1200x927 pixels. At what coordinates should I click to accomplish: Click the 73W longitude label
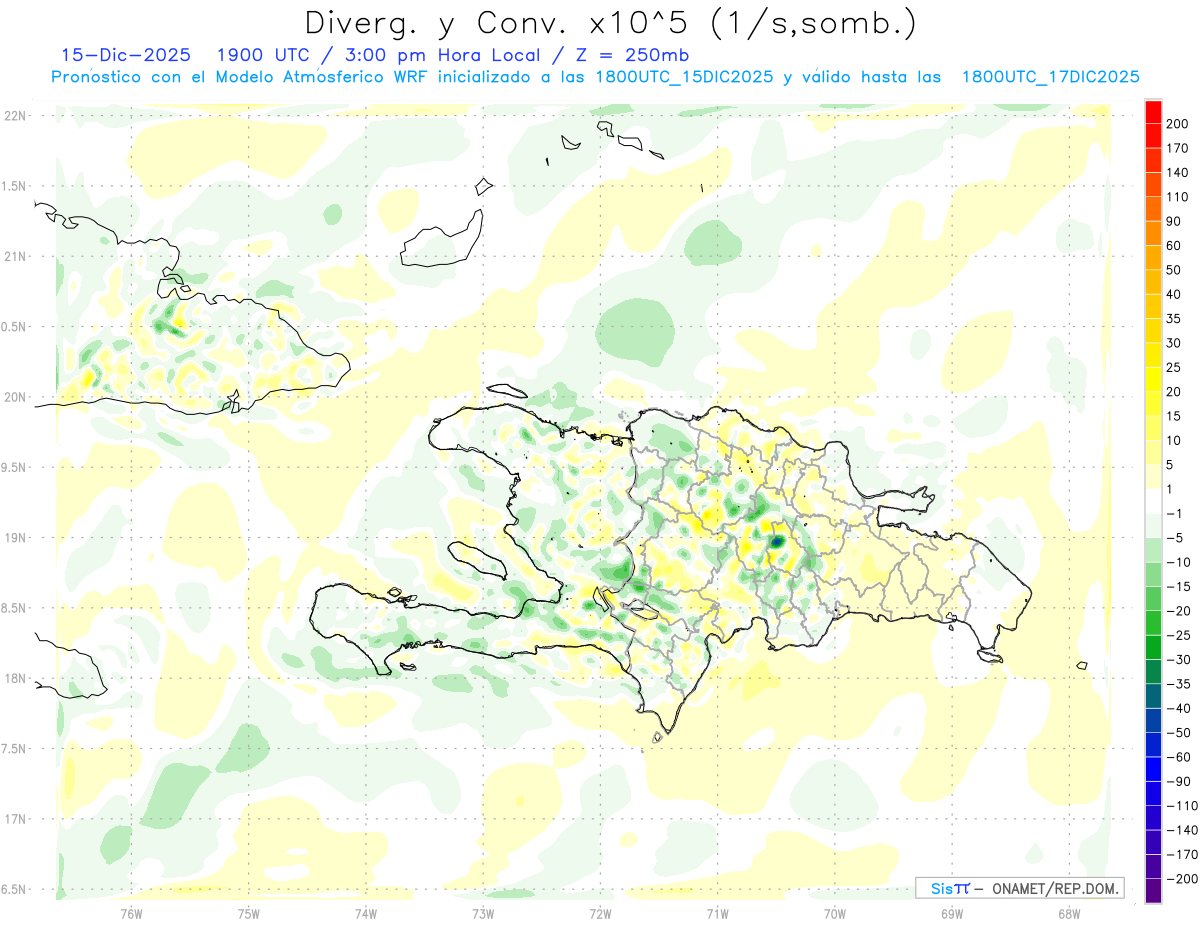(483, 913)
